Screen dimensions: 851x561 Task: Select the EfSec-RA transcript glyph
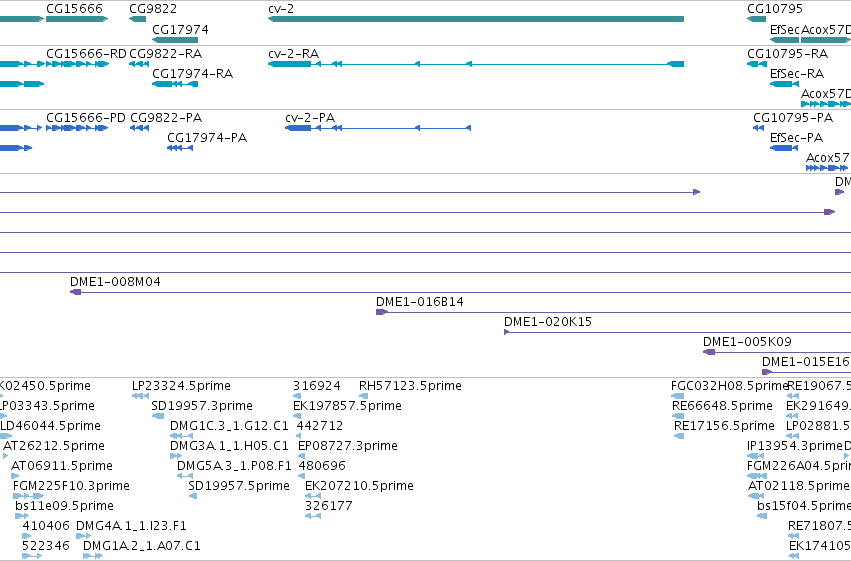(x=784, y=84)
